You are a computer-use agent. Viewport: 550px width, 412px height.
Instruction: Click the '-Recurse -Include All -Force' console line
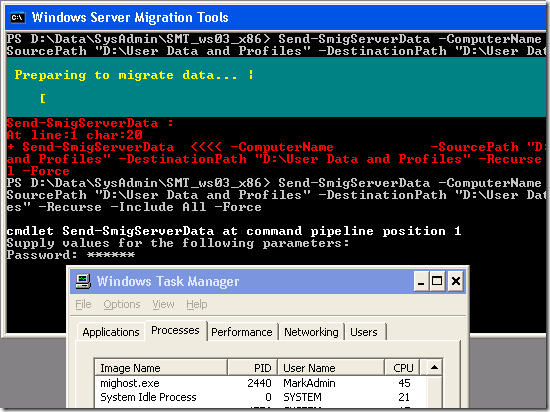click(134, 207)
